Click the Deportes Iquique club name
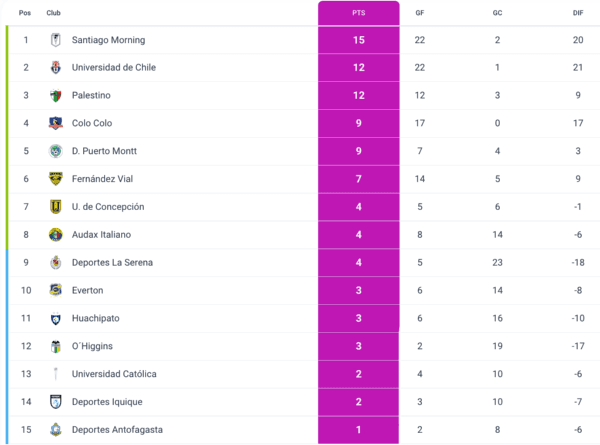The height and width of the screenshot is (445, 600). point(107,402)
